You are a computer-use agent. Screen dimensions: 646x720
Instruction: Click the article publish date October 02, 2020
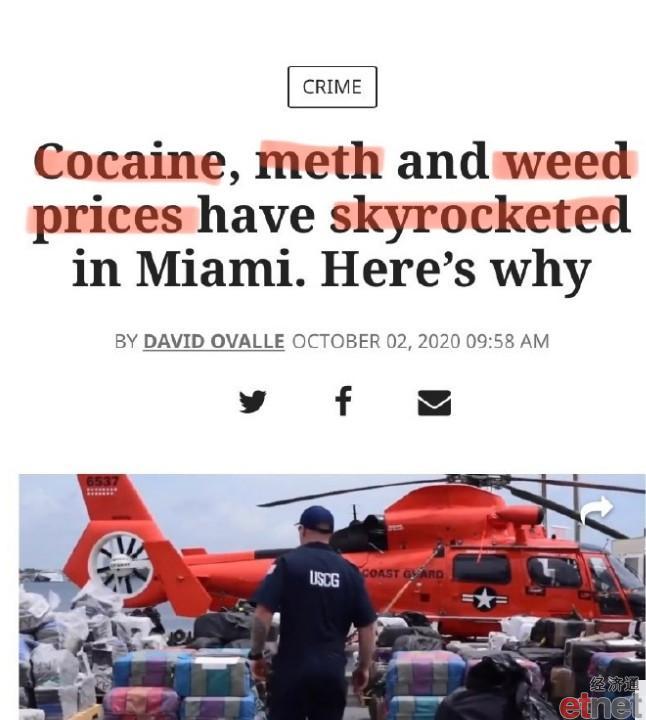tap(376, 341)
